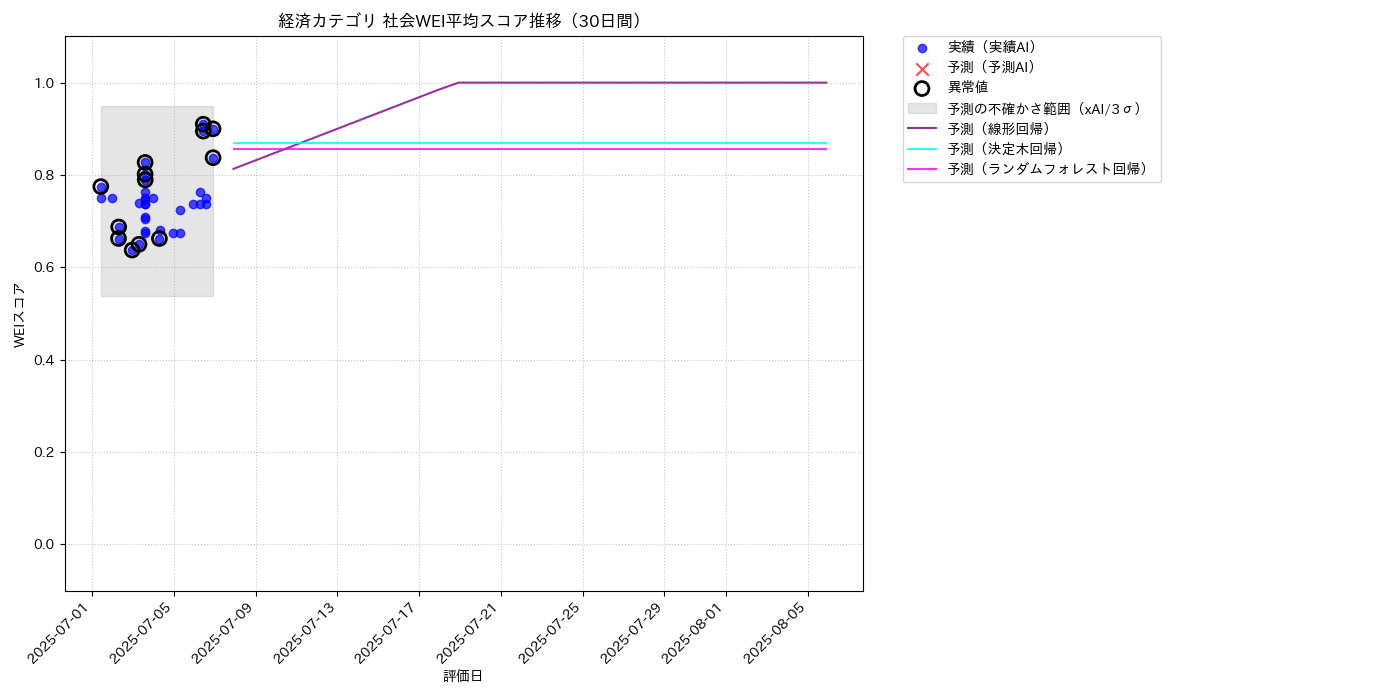Click the x-axis label 評価日
This screenshot has width=1400, height=700.
[x=463, y=677]
